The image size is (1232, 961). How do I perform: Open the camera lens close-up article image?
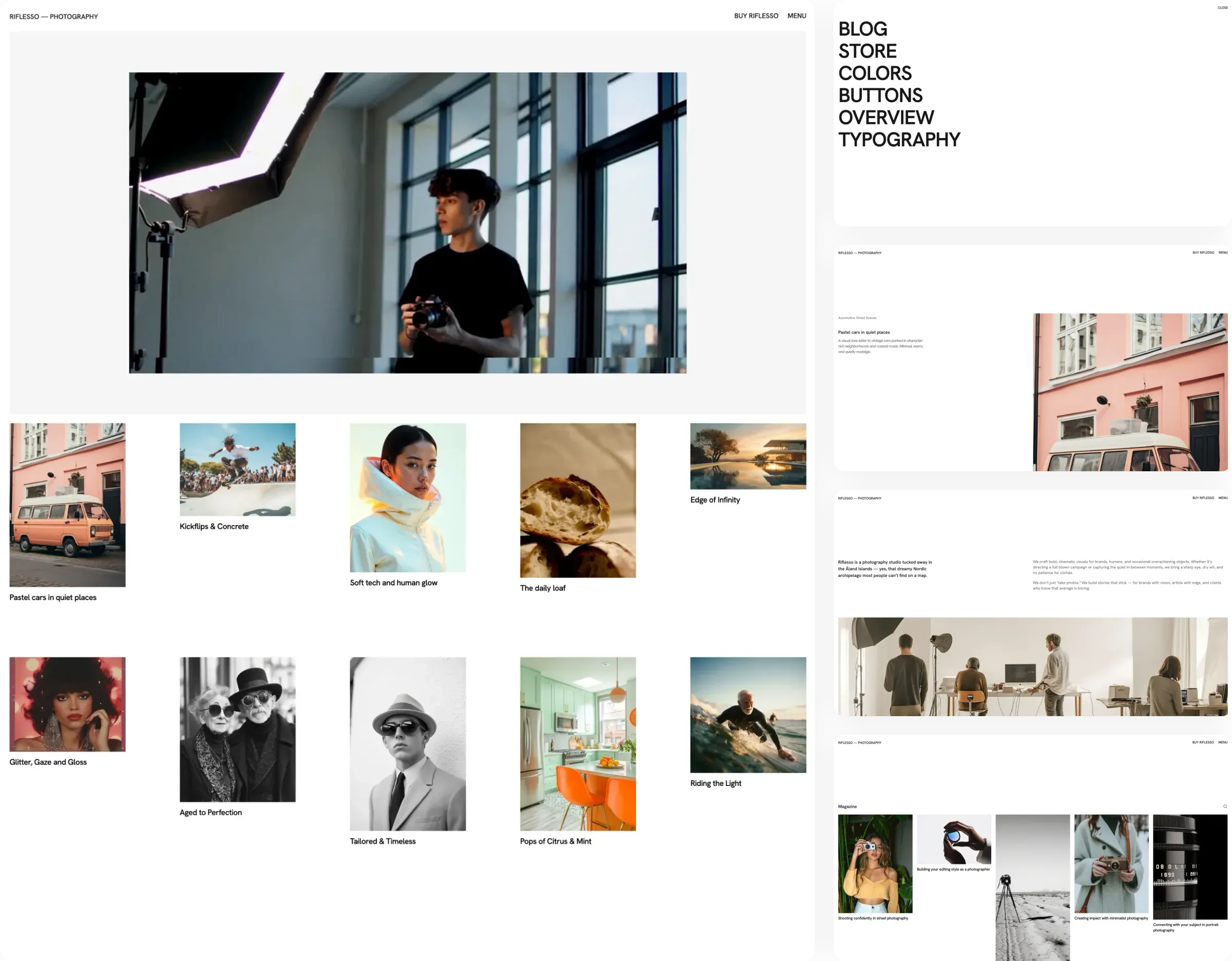point(1190,867)
